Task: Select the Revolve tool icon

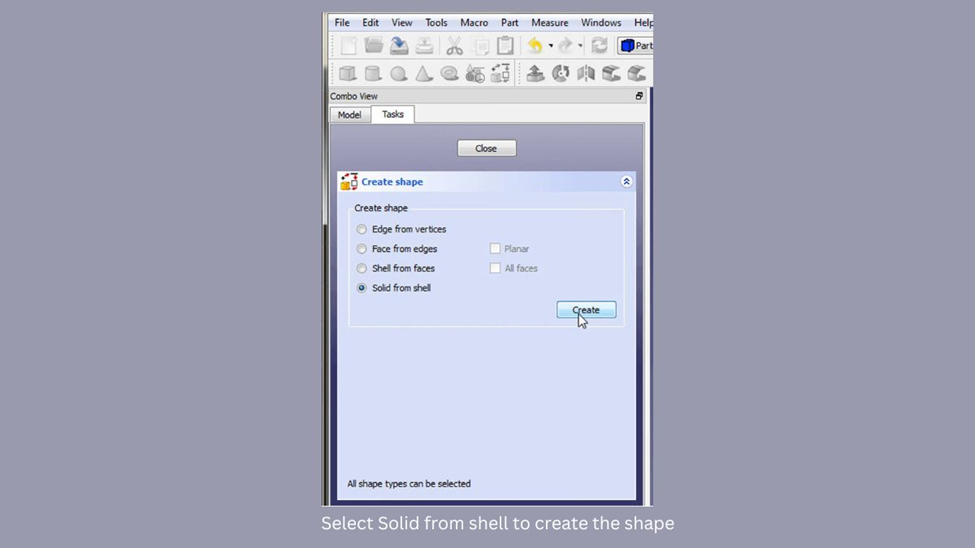Action: (561, 73)
